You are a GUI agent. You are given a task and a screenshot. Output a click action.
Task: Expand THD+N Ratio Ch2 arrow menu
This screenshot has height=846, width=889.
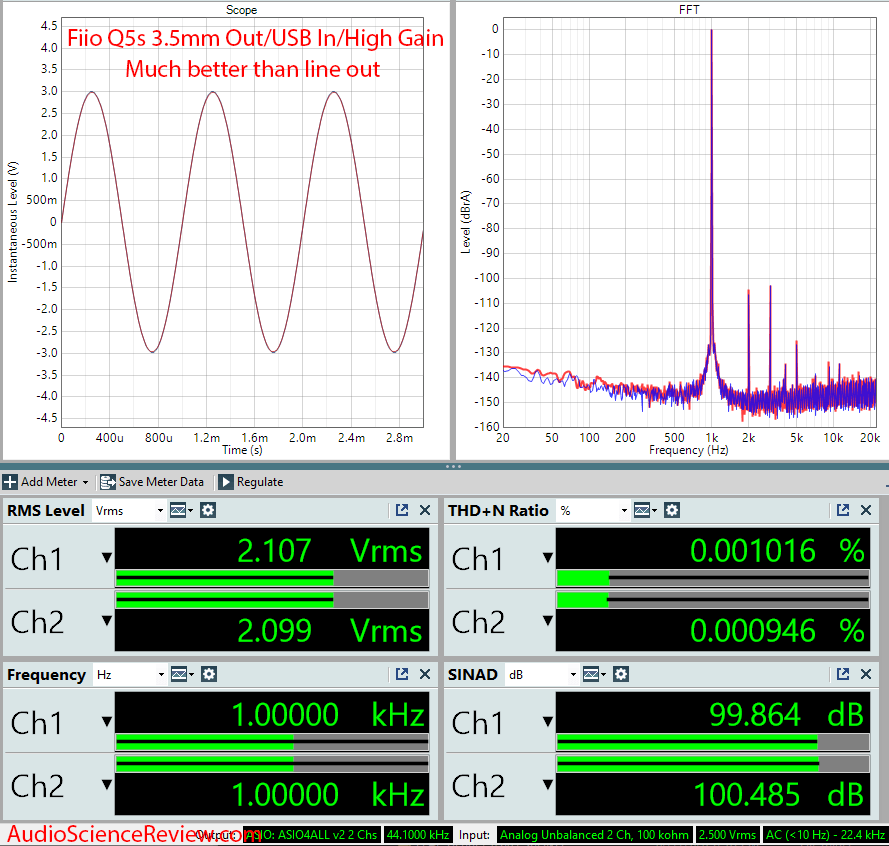point(548,621)
